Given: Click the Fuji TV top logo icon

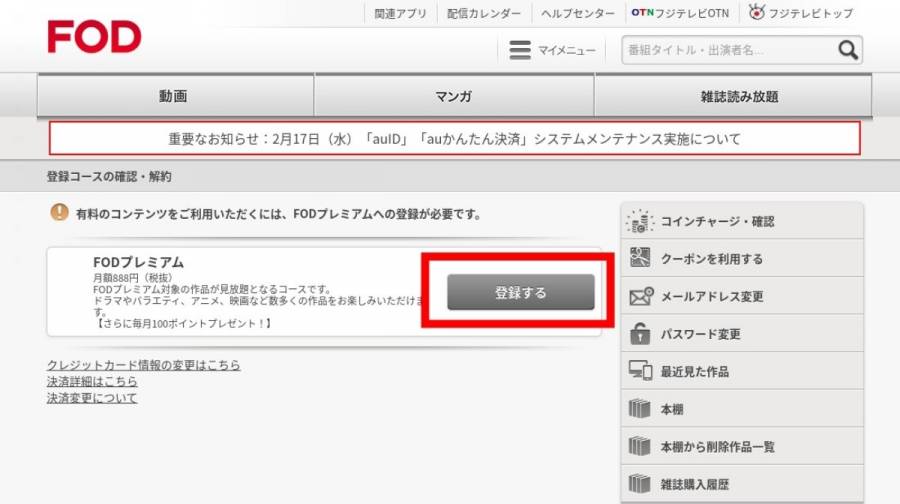Looking at the screenshot, I should [757, 12].
